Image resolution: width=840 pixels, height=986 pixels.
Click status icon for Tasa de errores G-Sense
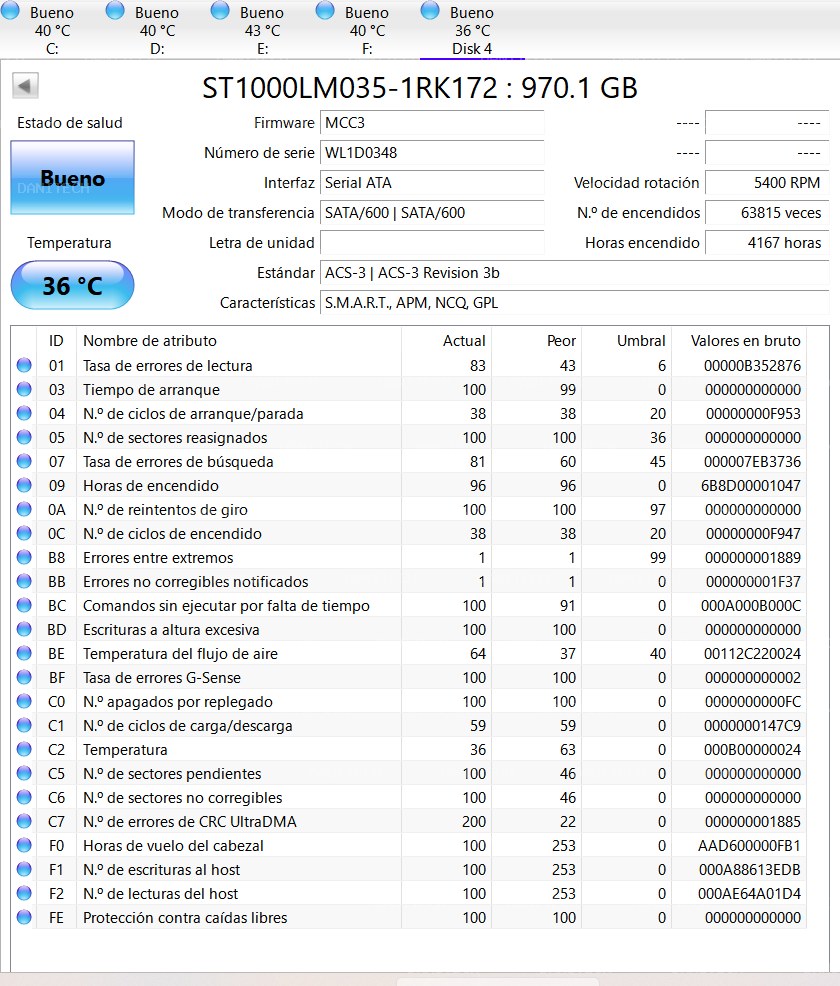[24, 677]
